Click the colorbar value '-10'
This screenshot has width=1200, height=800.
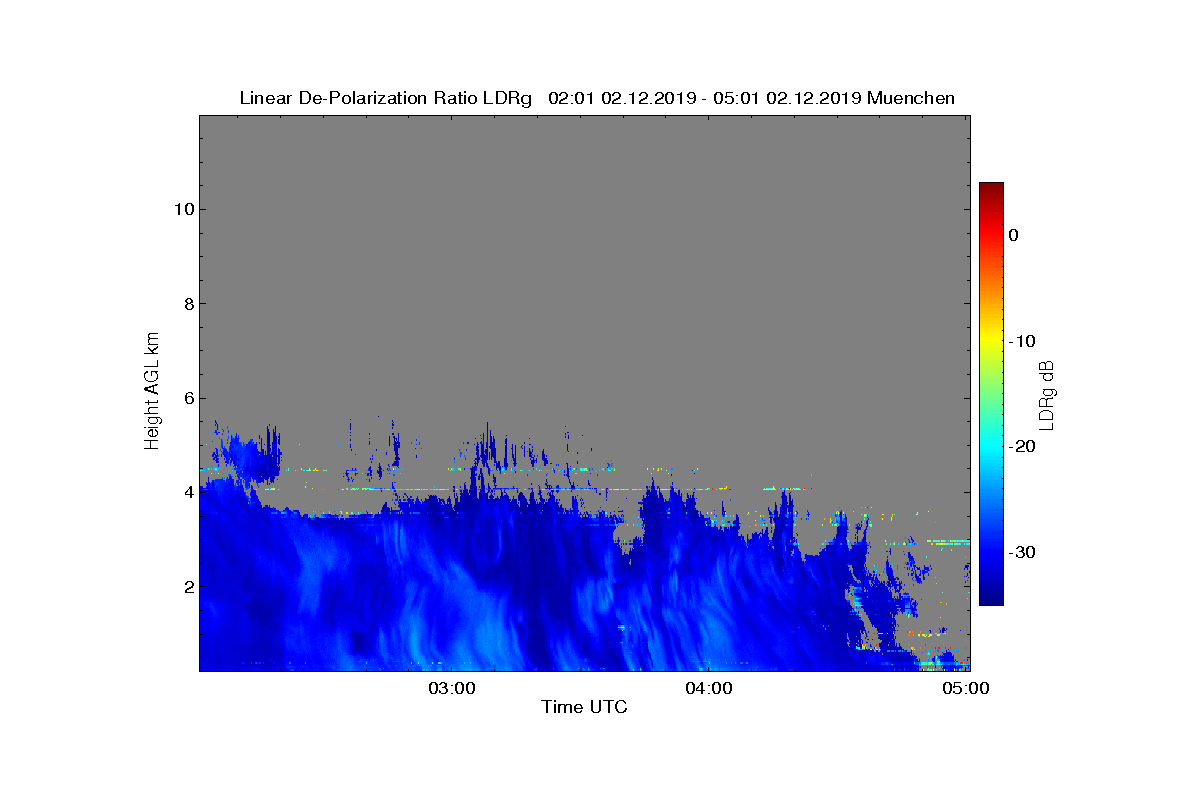1021,341
